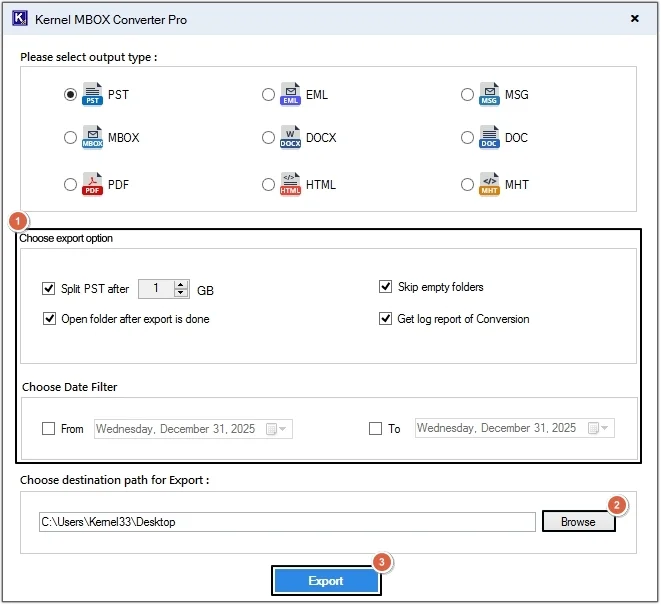
Task: Click the destination path input field
Action: pos(288,522)
